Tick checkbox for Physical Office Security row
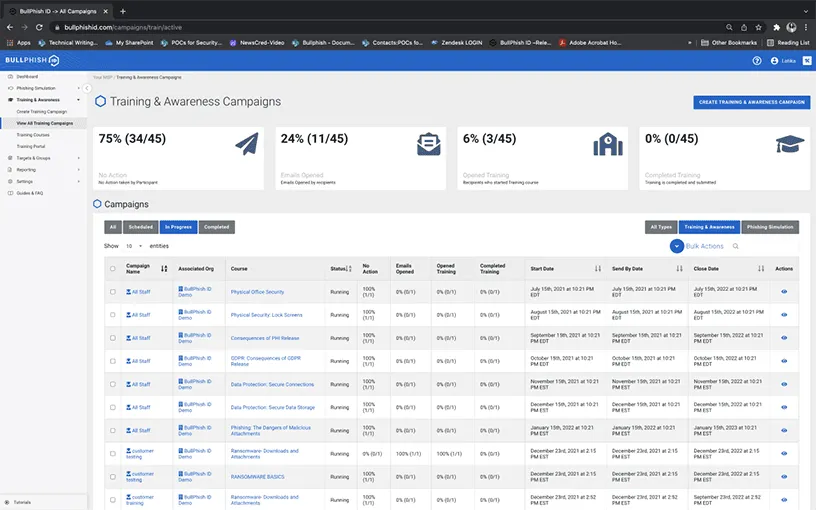816x510 pixels. click(112, 292)
